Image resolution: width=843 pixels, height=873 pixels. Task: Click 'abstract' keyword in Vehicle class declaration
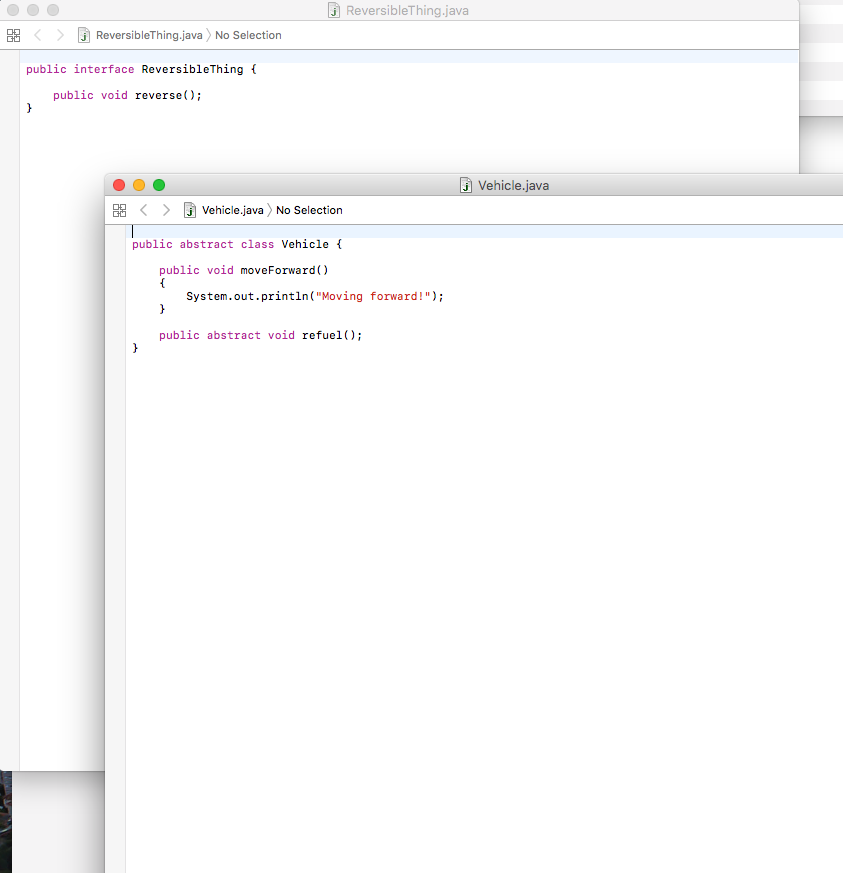pos(207,244)
